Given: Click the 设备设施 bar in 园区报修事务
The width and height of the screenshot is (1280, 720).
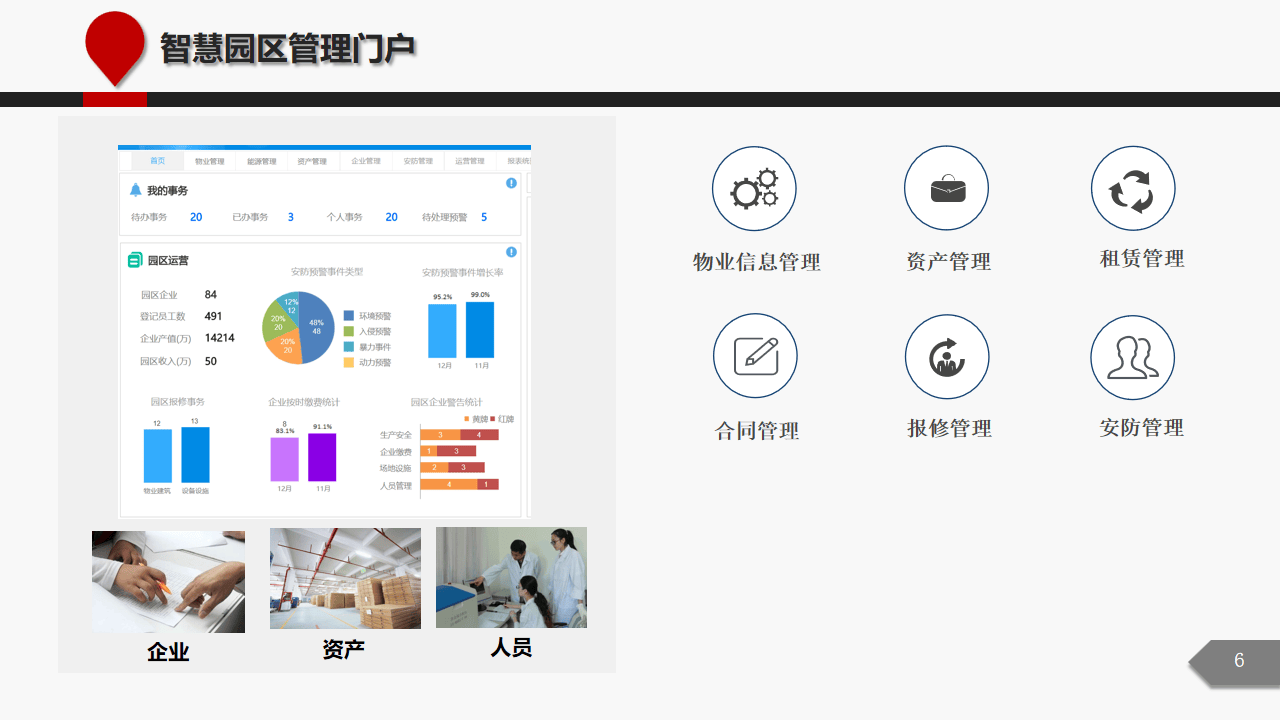Looking at the screenshot, I should (195, 455).
